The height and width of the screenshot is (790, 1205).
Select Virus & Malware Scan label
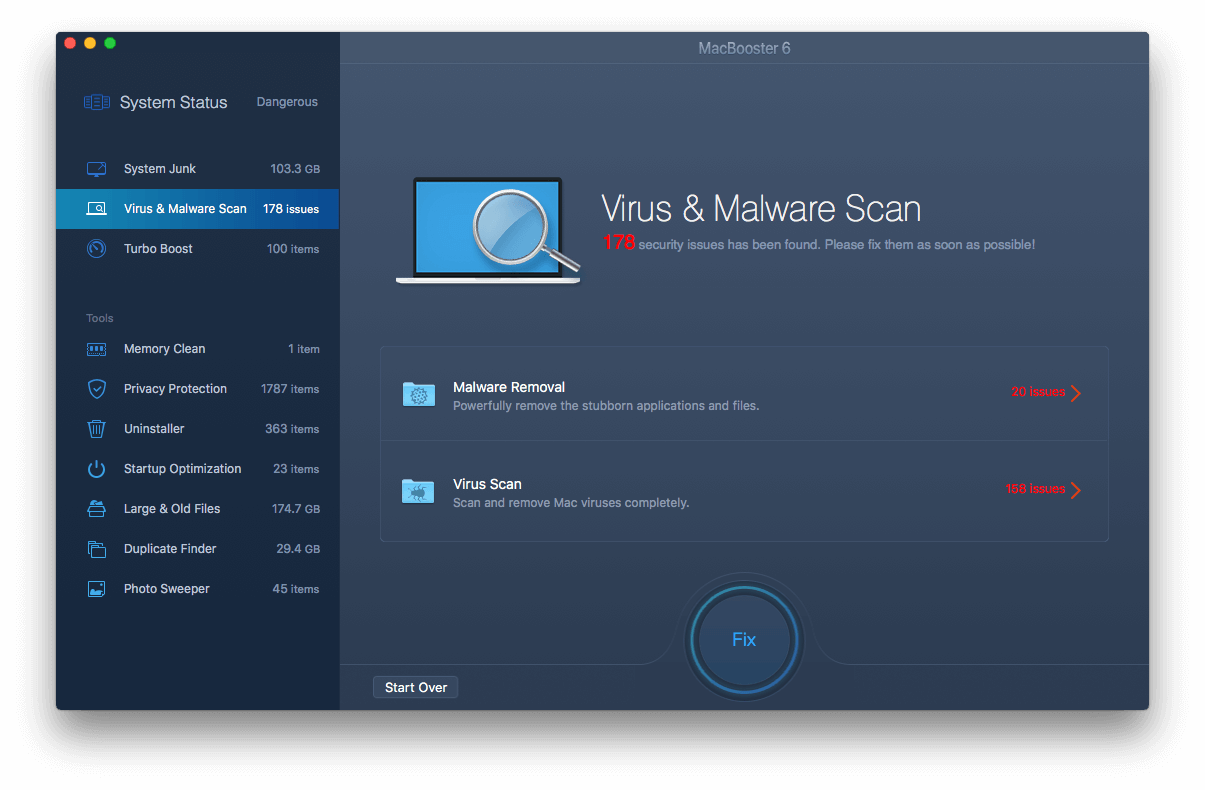tap(185, 209)
